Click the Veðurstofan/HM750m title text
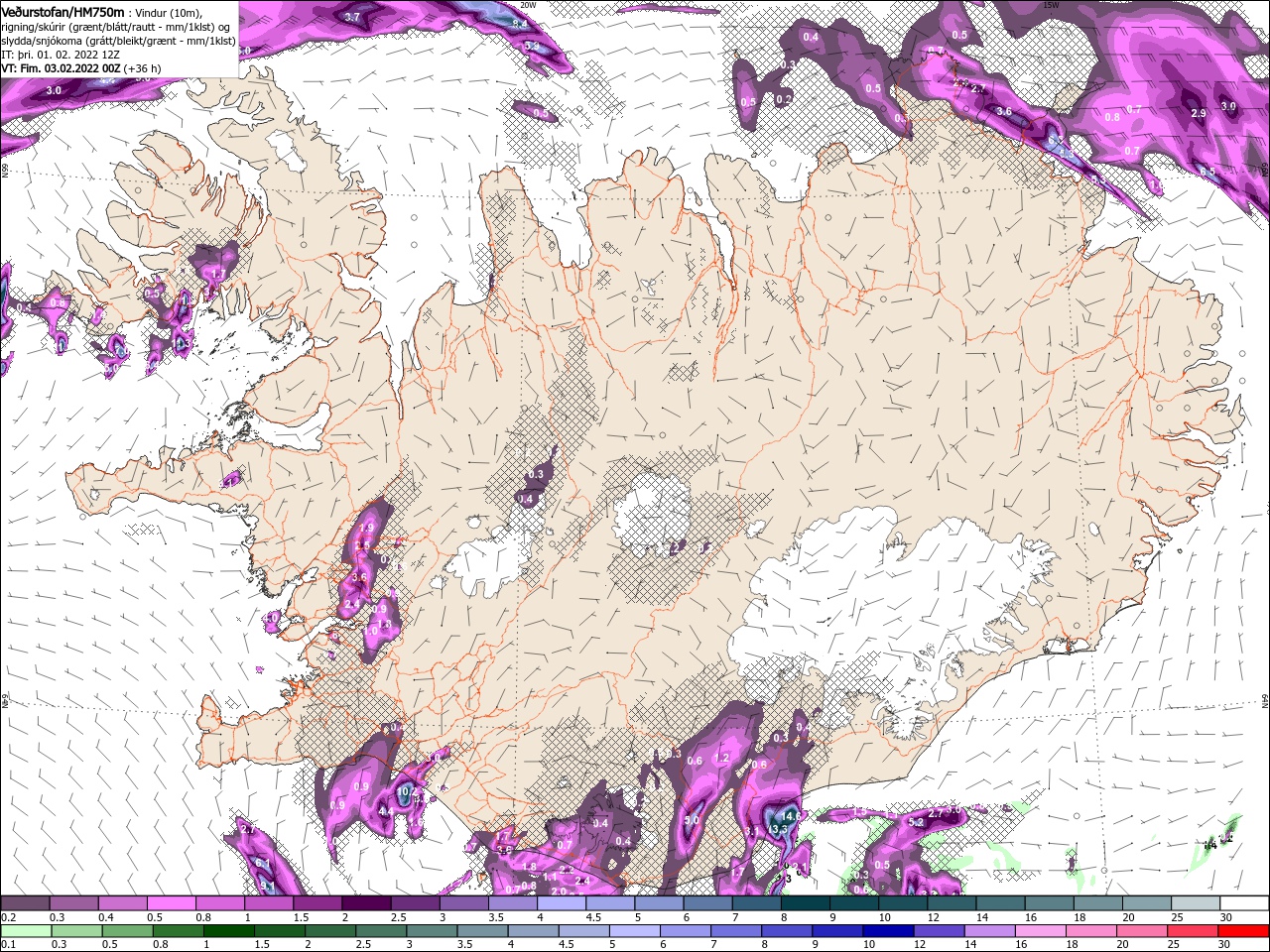This screenshot has height=952, width=1270. click(x=63, y=11)
